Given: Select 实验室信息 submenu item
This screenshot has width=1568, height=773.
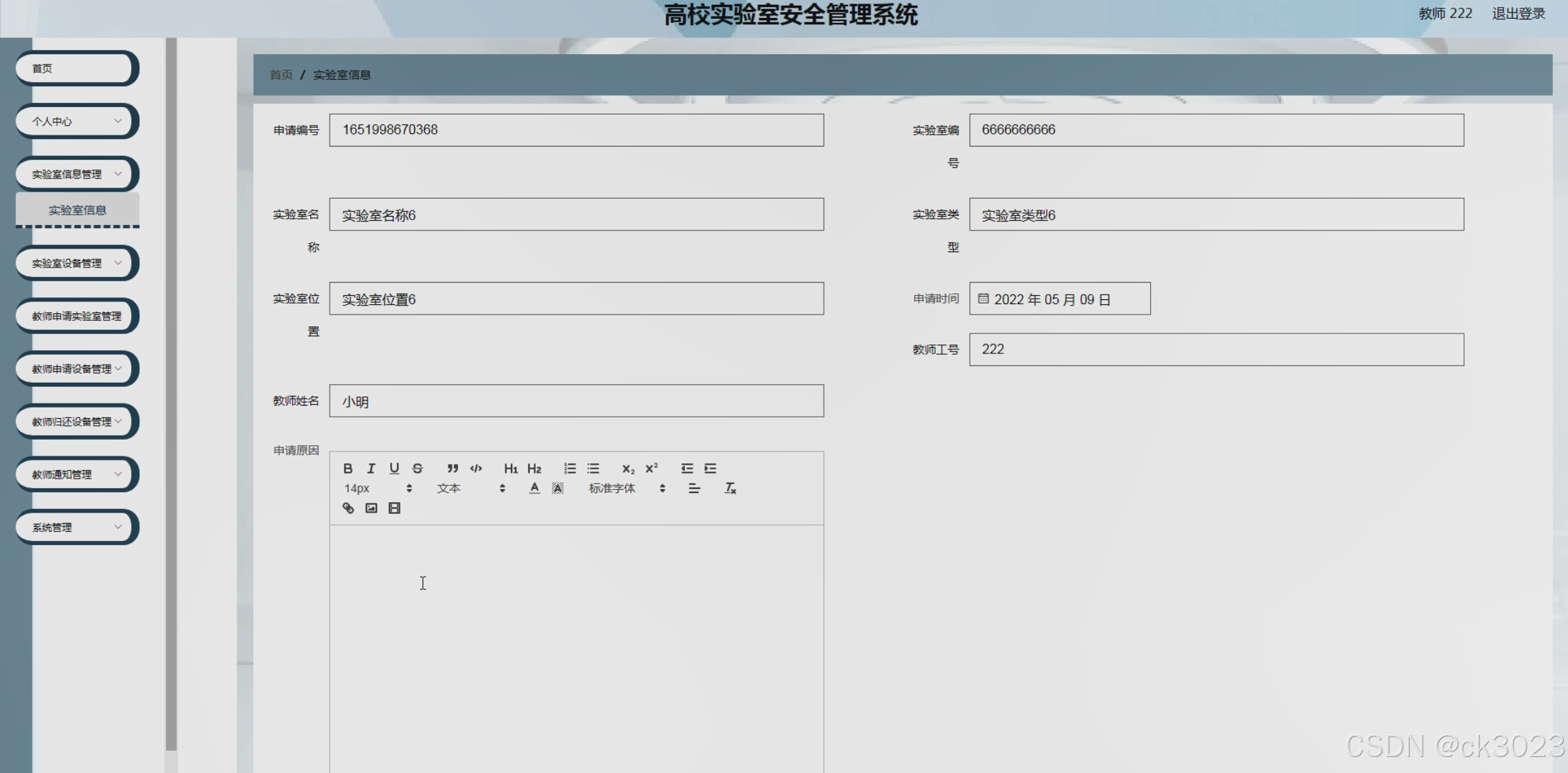Looking at the screenshot, I should 77,210.
